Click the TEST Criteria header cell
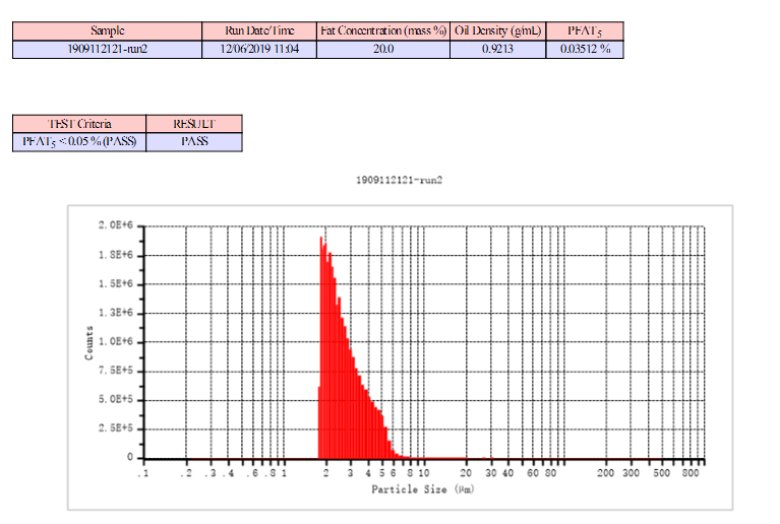Screen dimensions: 780x524 tap(79, 124)
